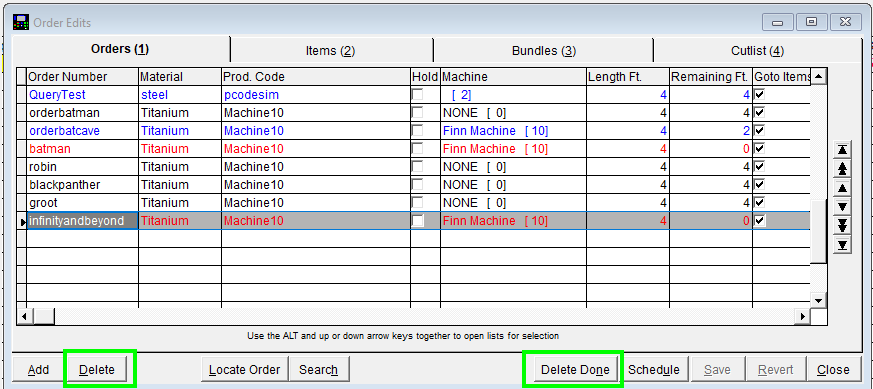This screenshot has height=389, width=873.
Task: Select the batman order number cell
Action: [x=82, y=149]
